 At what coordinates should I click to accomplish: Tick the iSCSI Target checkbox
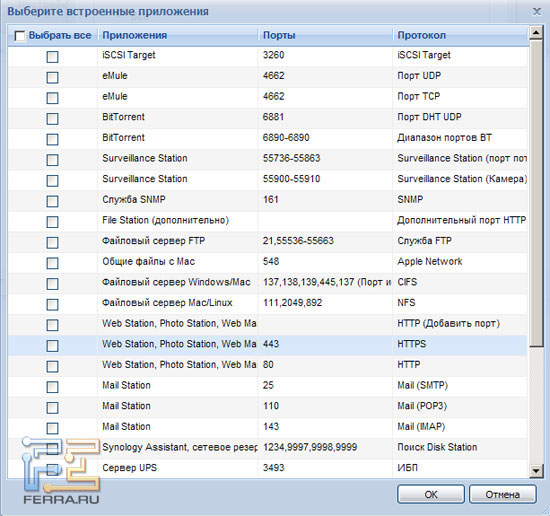pyautogui.click(x=52, y=57)
